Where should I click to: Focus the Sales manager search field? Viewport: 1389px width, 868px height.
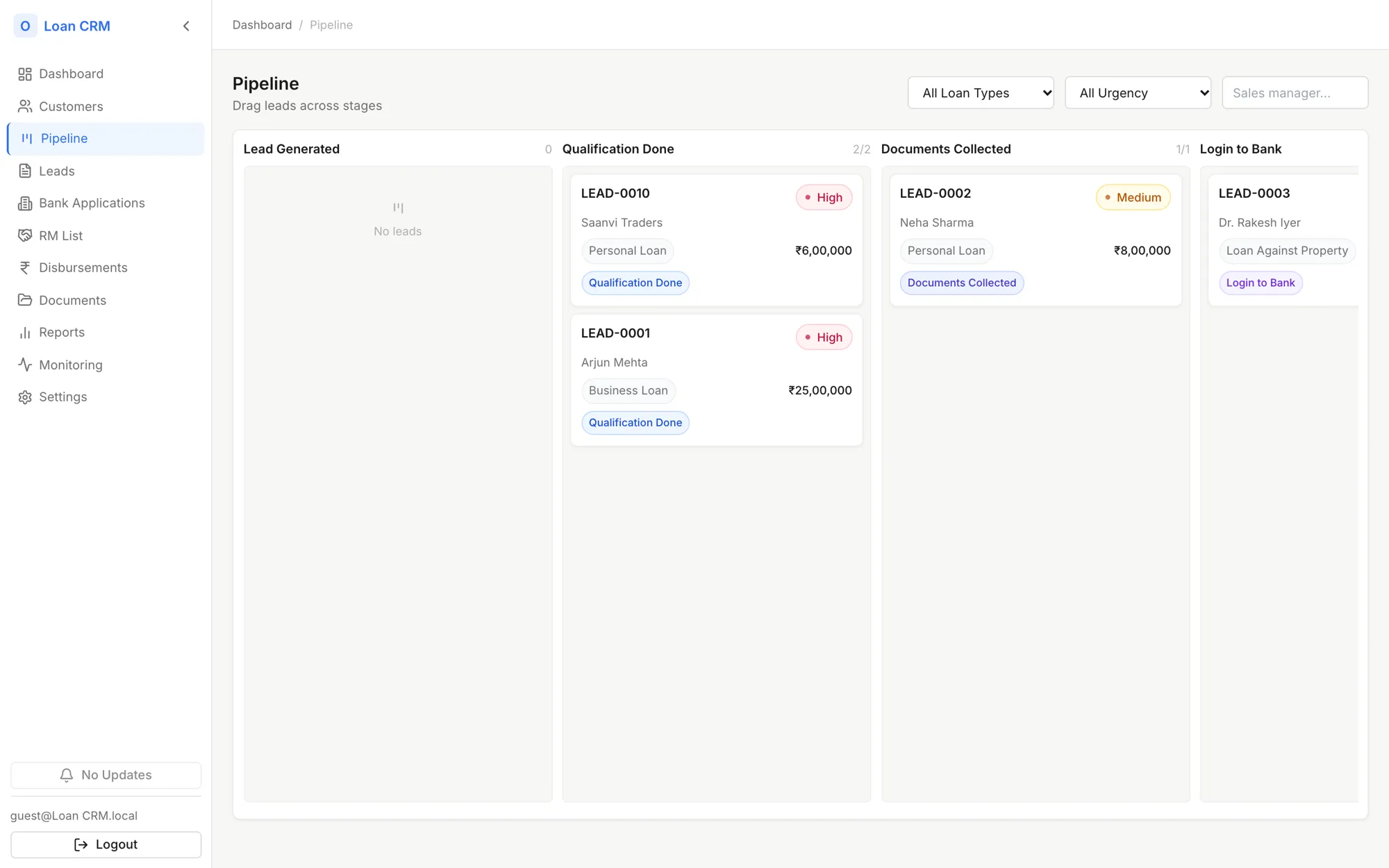[1295, 92]
